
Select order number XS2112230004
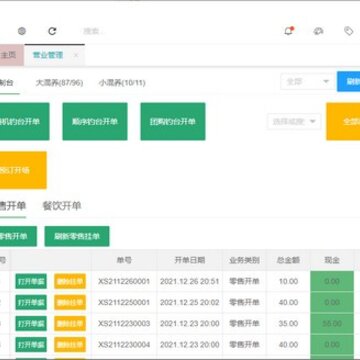pos(124,344)
